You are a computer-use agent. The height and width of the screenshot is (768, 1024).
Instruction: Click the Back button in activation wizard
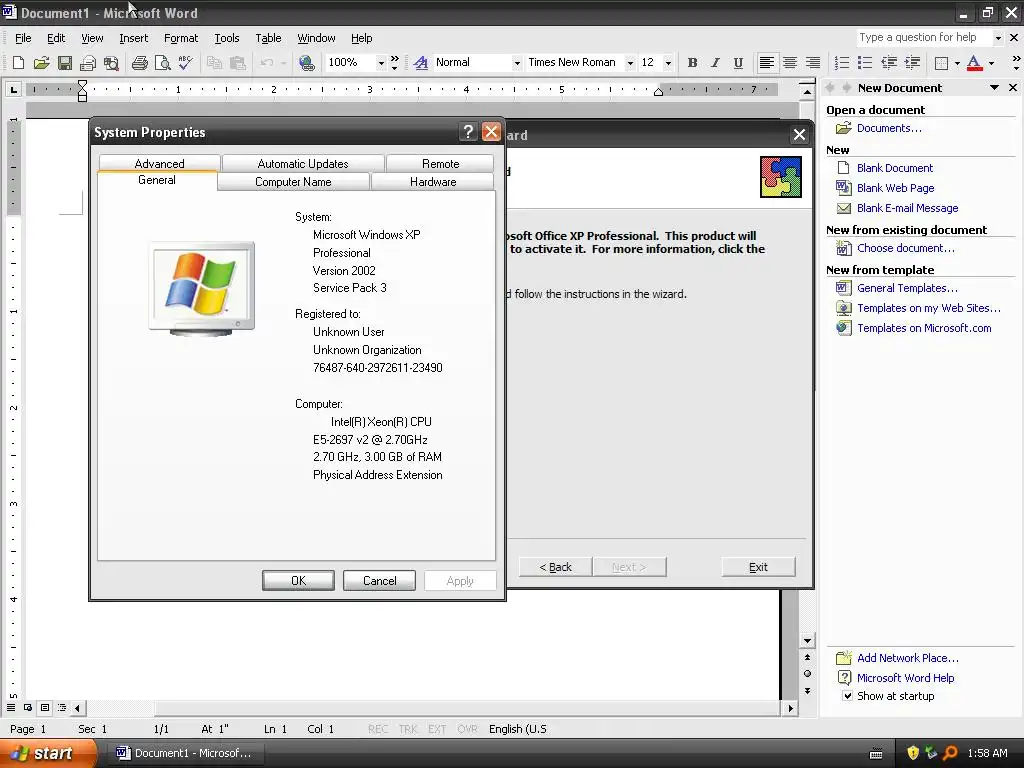tap(556, 567)
